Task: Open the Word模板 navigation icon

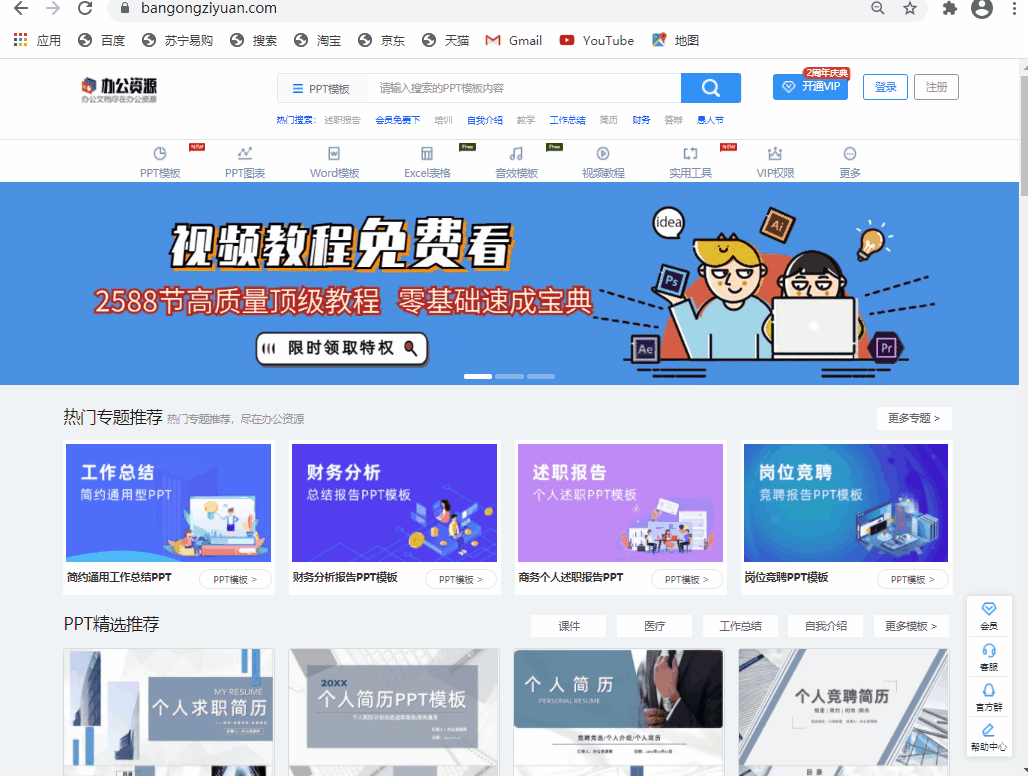Action: pyautogui.click(x=334, y=154)
